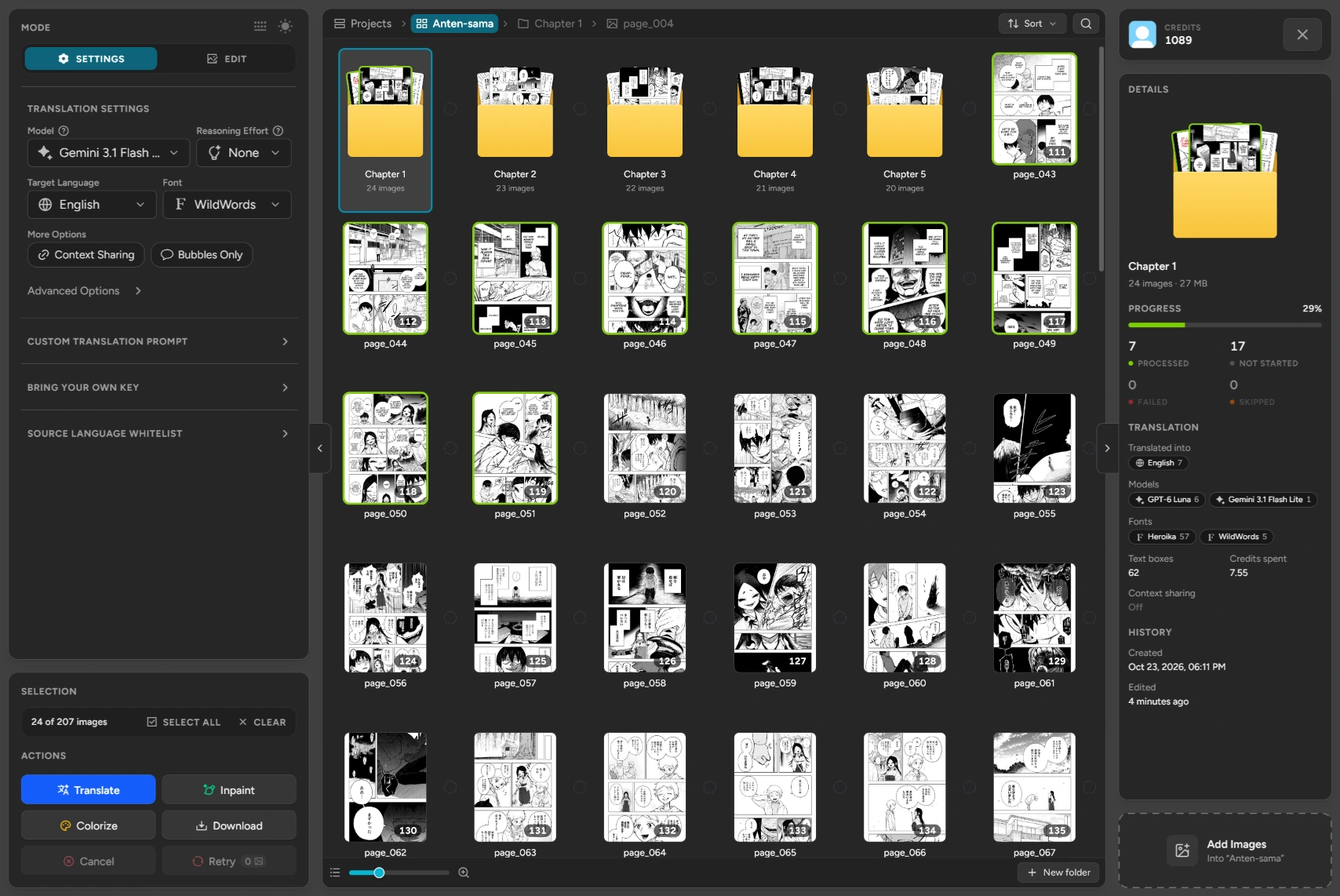Click the credits account avatar icon
1340x896 pixels.
coord(1142,35)
